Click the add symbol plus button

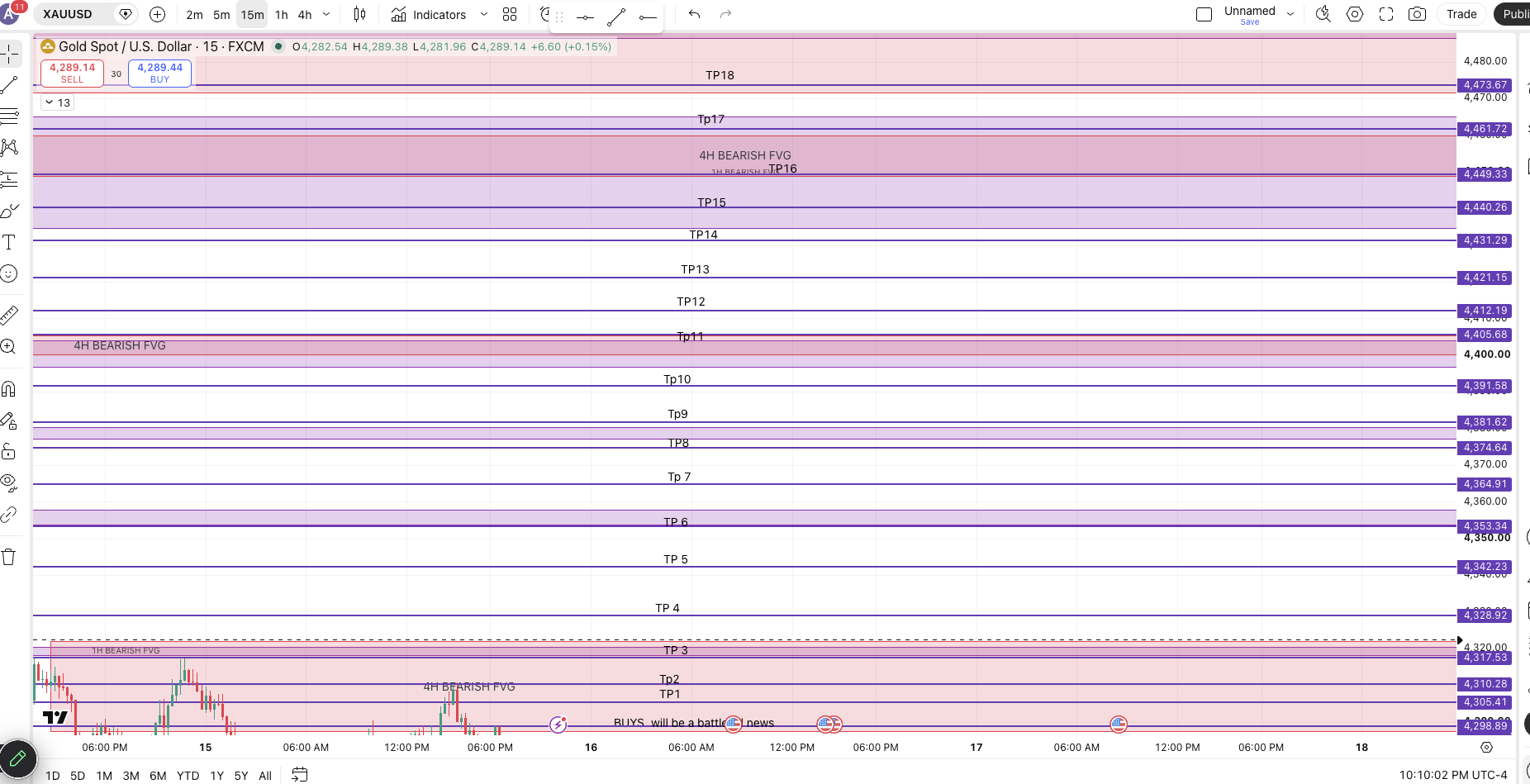[157, 14]
